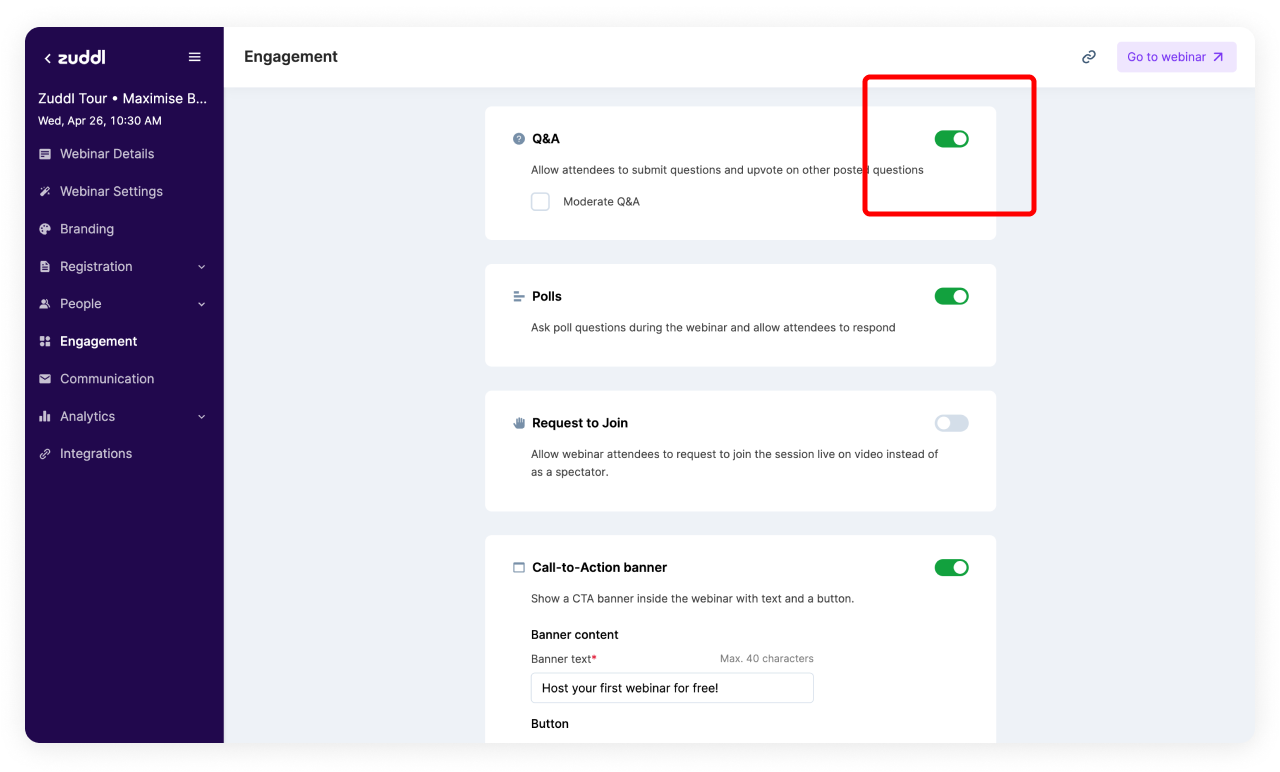
Task: Expand the Registration submenu chevron
Action: click(x=202, y=267)
